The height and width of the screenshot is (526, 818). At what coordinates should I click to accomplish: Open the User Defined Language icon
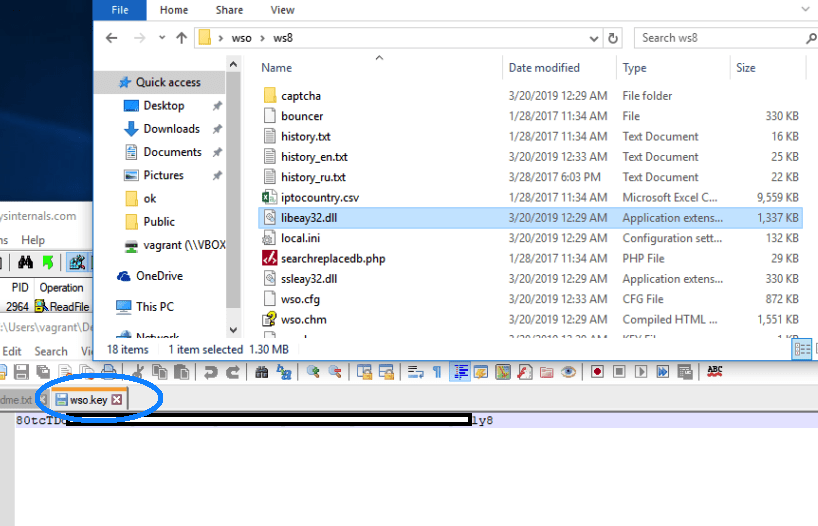481,372
